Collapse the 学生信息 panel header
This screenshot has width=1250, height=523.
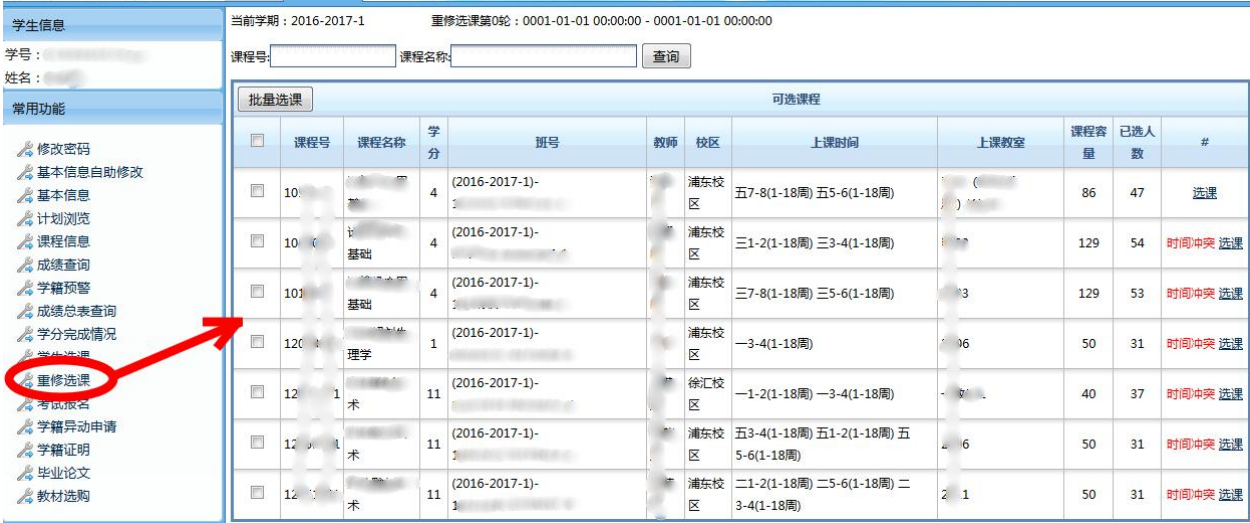(110, 25)
